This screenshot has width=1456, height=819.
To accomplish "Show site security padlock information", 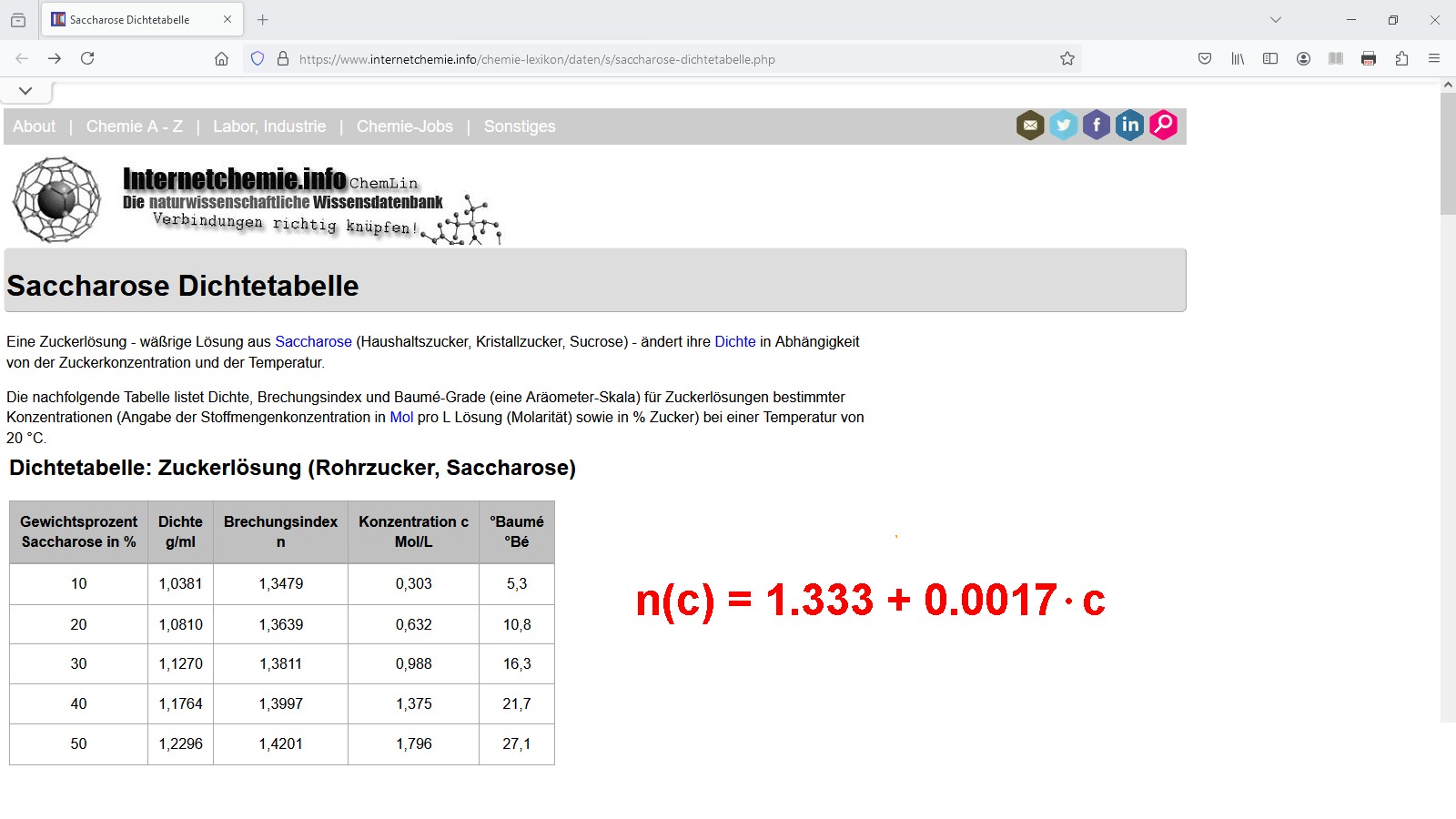I will click(283, 58).
